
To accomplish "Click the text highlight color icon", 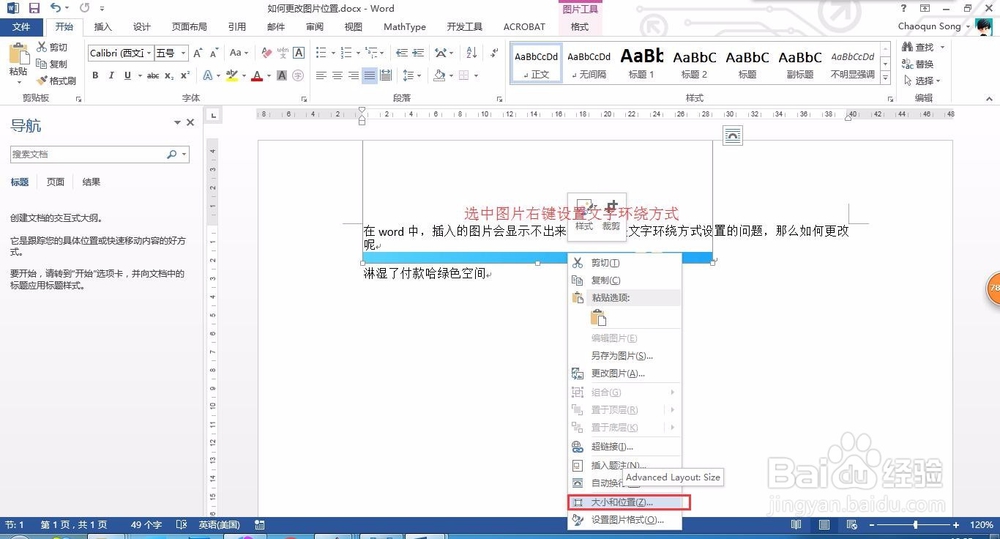I will pyautogui.click(x=232, y=75).
